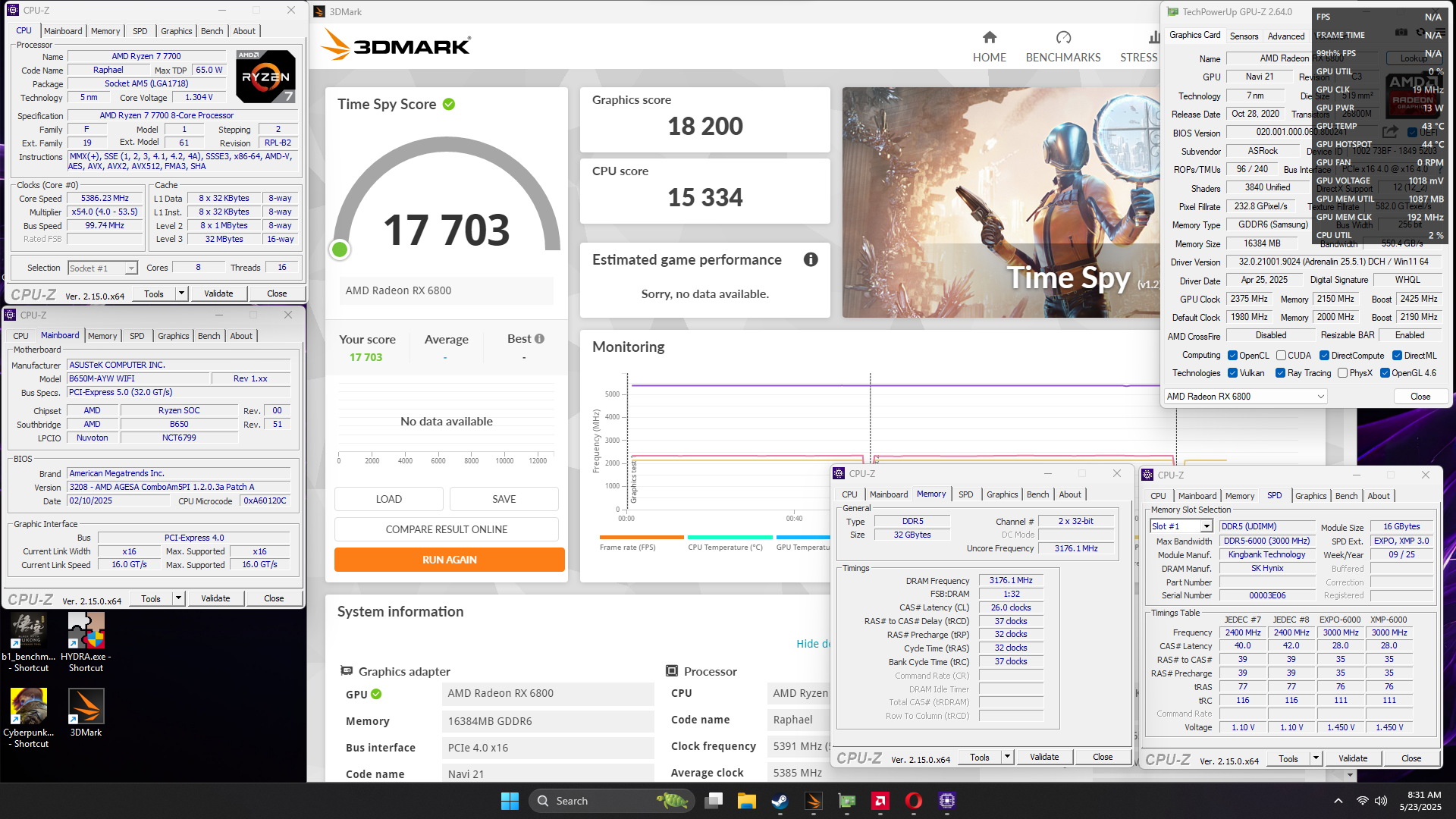The width and height of the screenshot is (1456, 819).
Task: Switch to the Sensors tab in GPU-Z
Action: tap(1244, 36)
